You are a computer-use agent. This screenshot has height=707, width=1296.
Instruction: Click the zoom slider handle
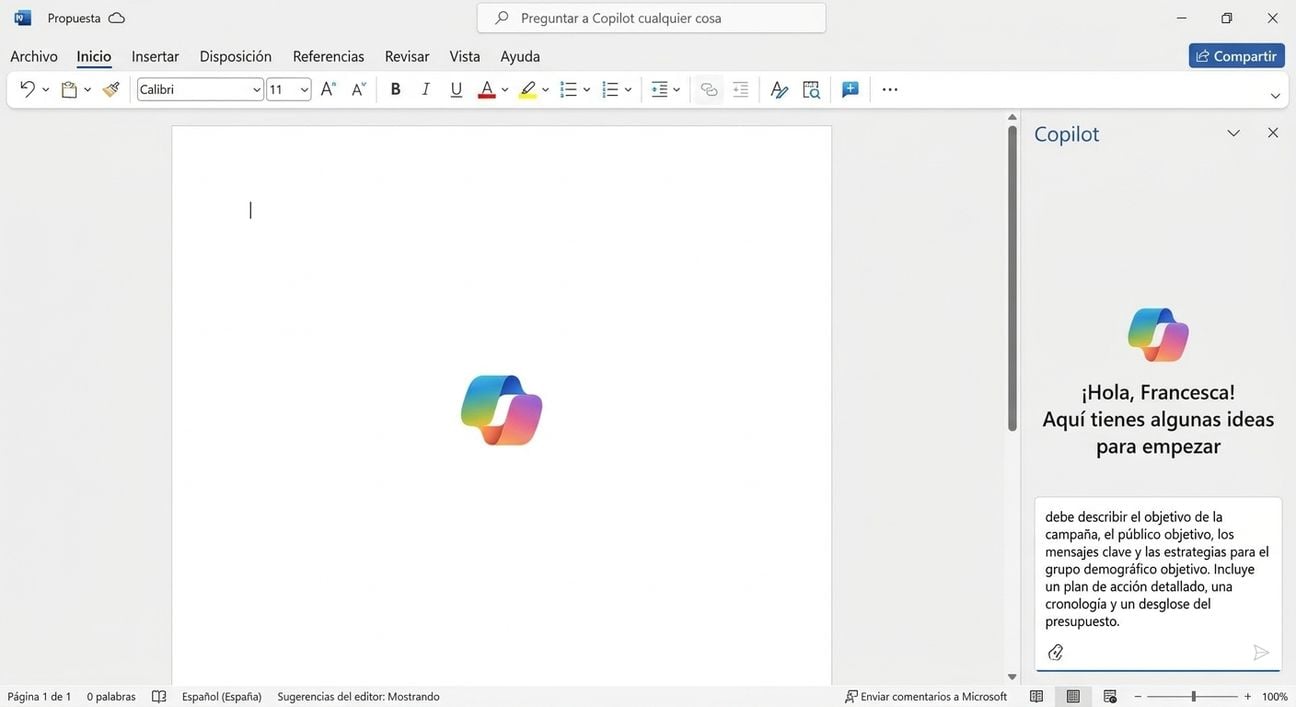[1193, 696]
